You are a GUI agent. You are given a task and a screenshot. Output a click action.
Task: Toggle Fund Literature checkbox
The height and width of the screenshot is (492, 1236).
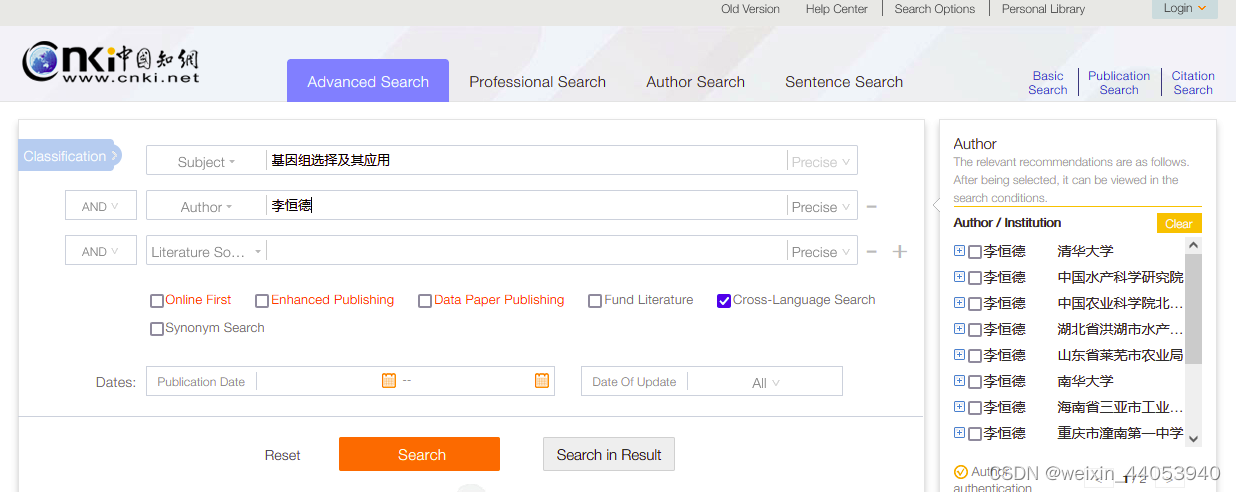pyautogui.click(x=595, y=300)
